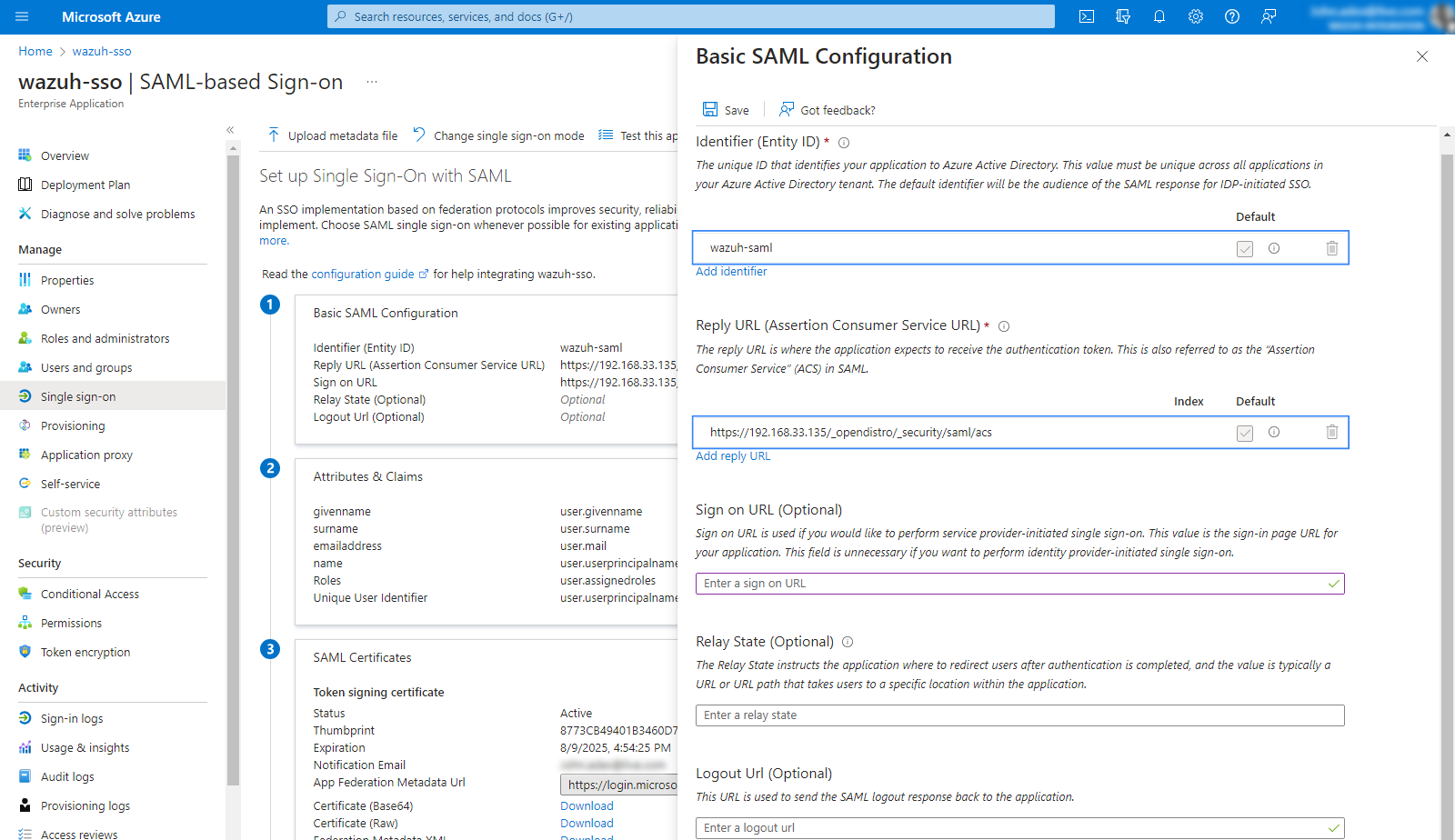The width and height of the screenshot is (1455, 840).
Task: Show info icon in wazuh-saml row
Action: click(1274, 248)
